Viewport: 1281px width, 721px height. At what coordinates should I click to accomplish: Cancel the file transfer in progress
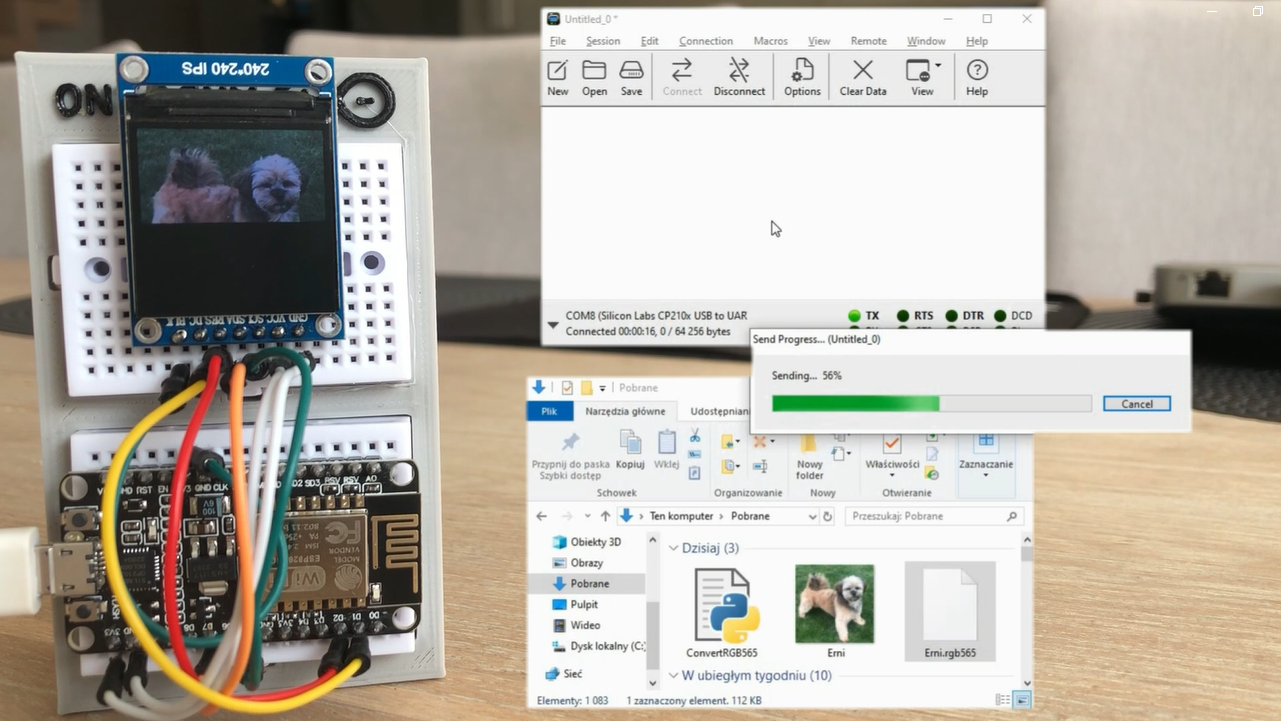[x=1136, y=403]
